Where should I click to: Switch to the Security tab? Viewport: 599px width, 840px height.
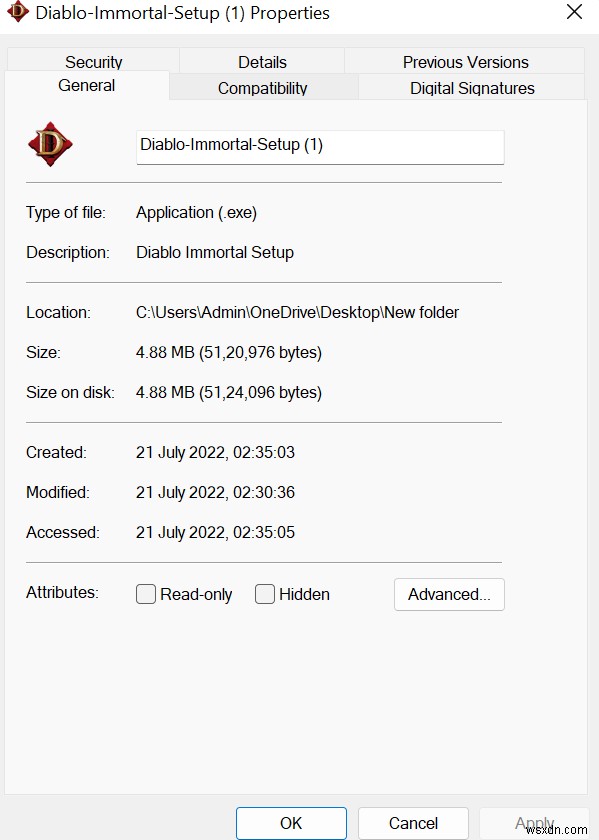(93, 62)
